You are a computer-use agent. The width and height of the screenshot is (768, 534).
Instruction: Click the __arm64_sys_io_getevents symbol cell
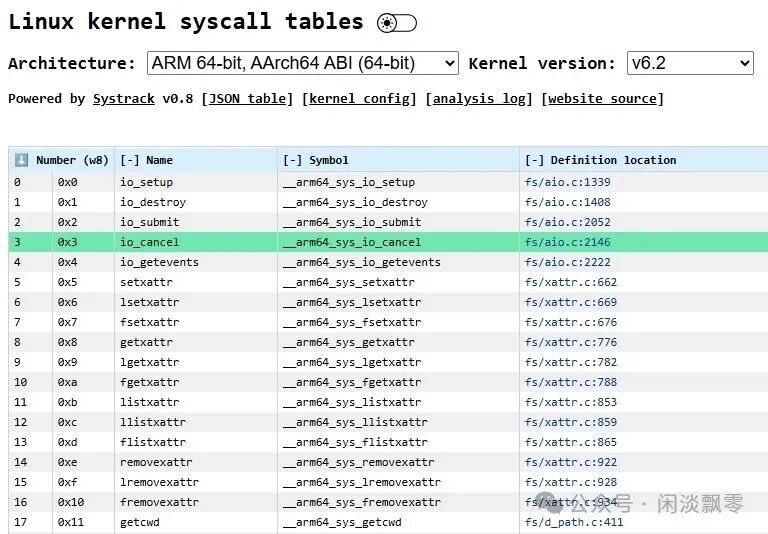[x=398, y=262]
